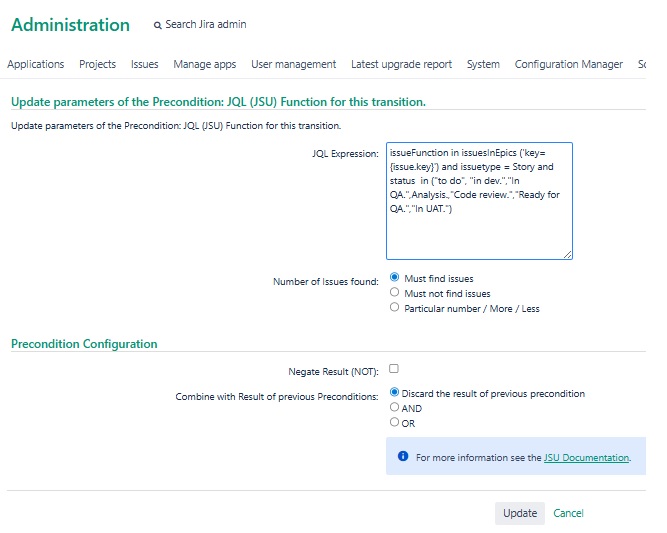Click into JQL Expression text area

point(479,201)
